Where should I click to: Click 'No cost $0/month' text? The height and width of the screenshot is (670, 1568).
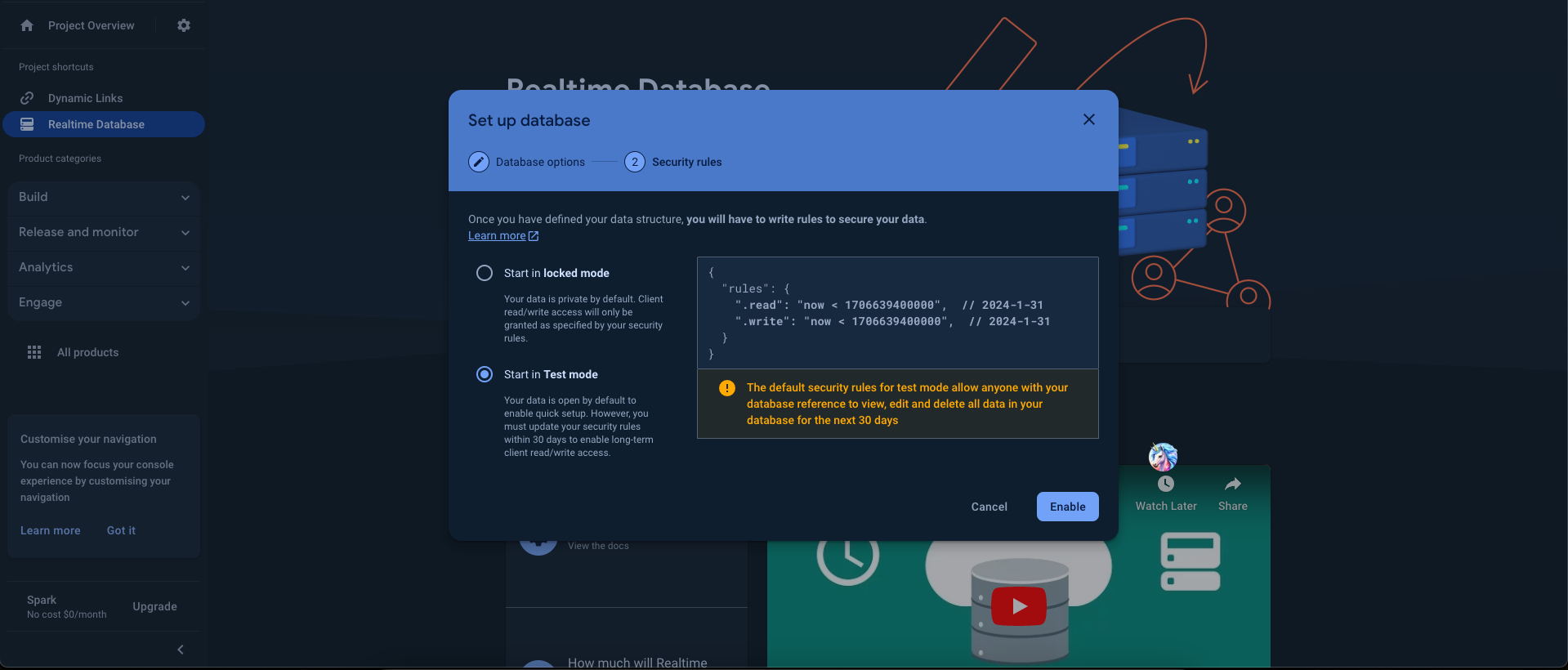point(67,614)
